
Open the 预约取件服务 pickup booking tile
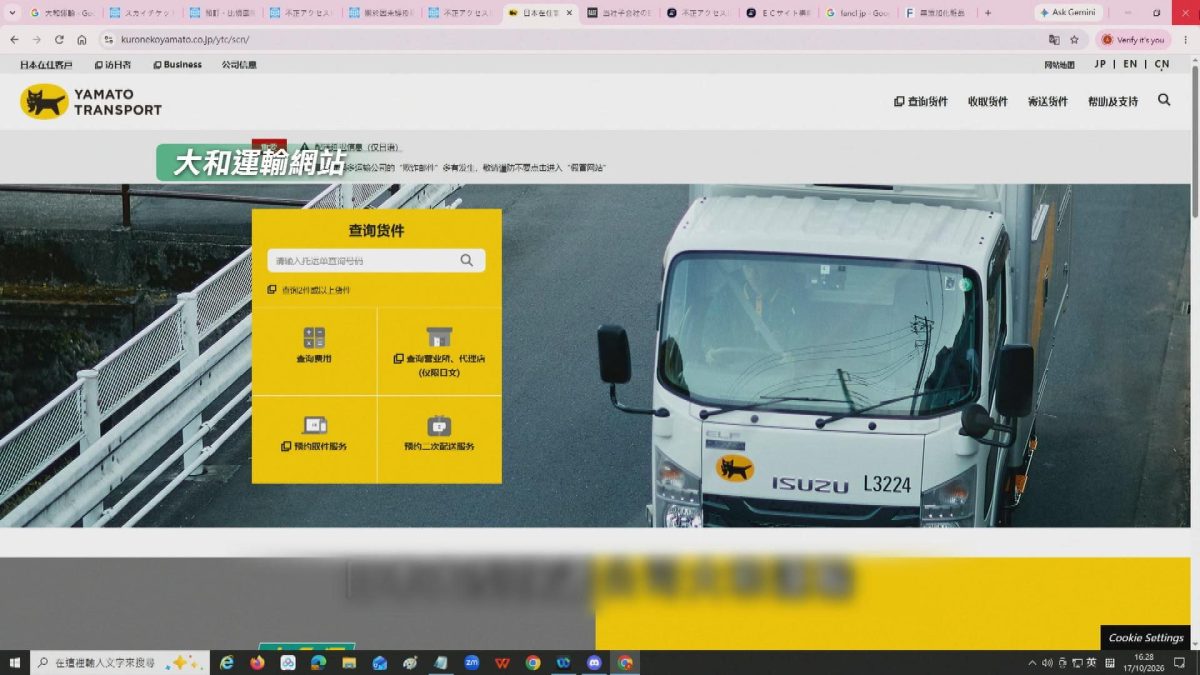click(x=314, y=439)
